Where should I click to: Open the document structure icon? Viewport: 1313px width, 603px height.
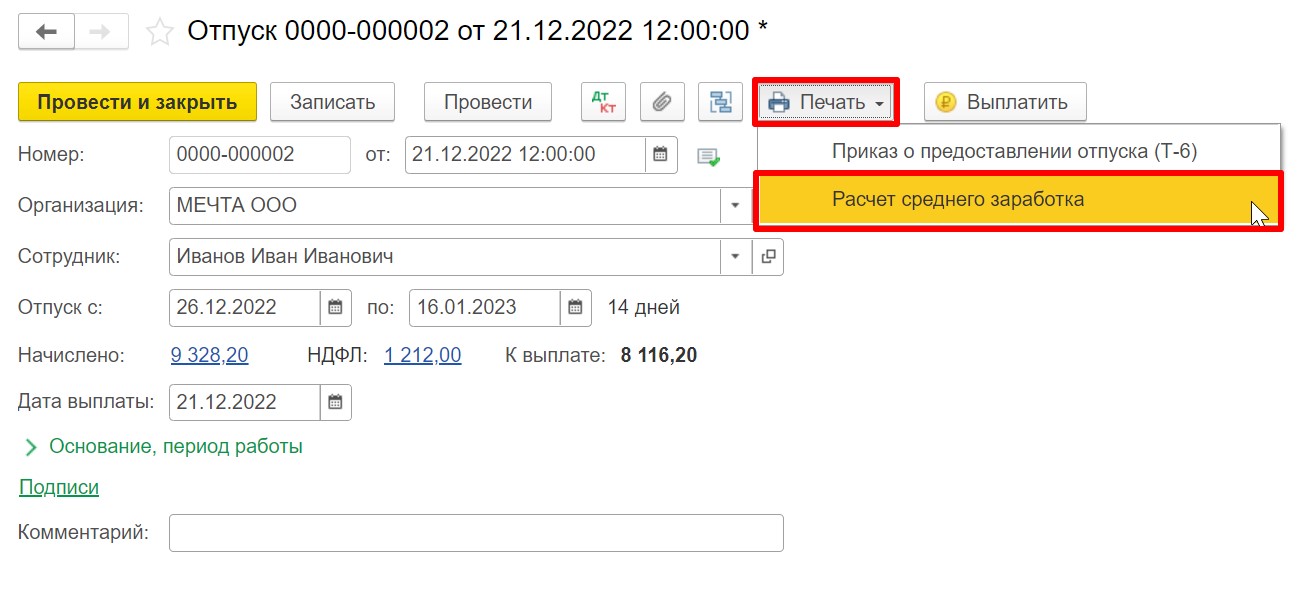click(720, 102)
